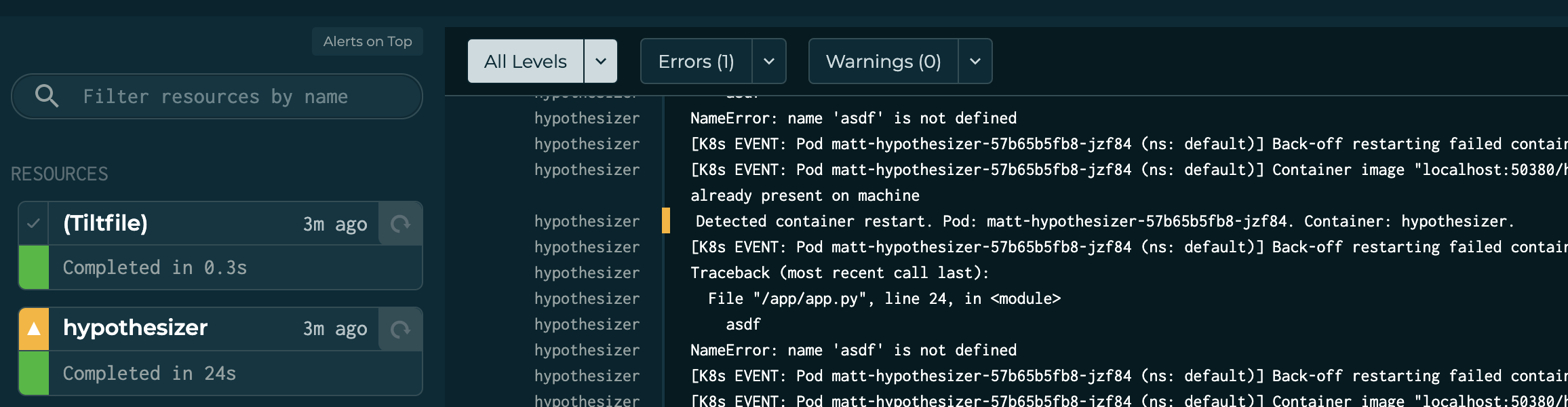The width and height of the screenshot is (1568, 407).
Task: Click the green build status of hypothesizer
Action: (x=34, y=373)
